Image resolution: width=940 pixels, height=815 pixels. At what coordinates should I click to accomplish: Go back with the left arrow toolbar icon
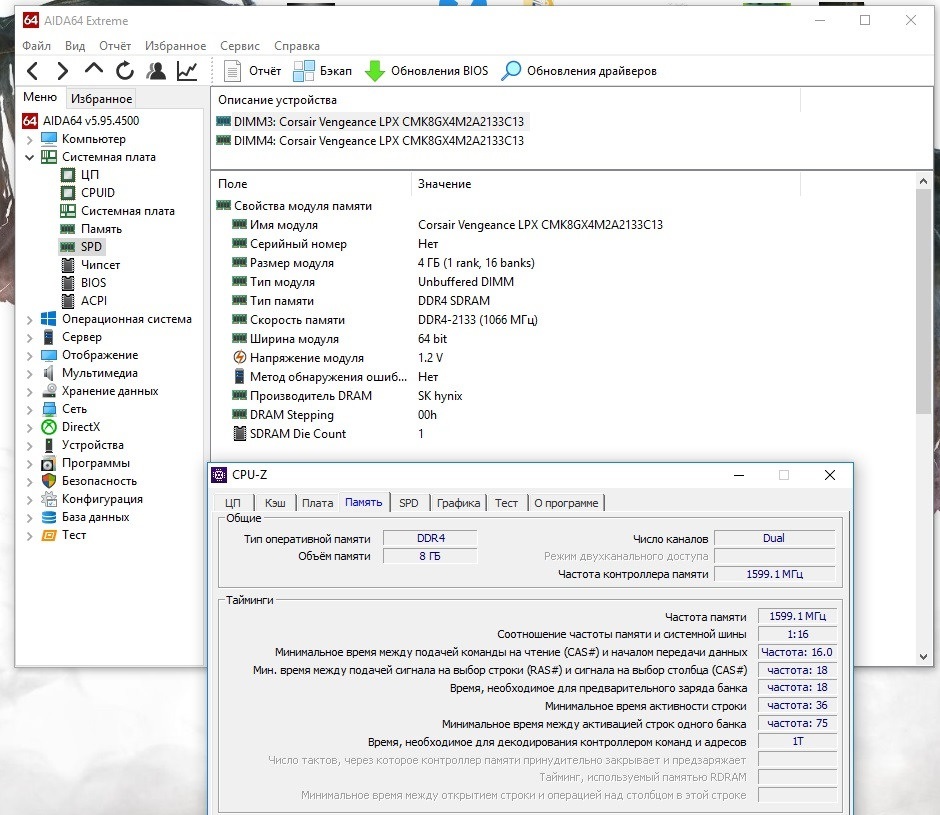tap(33, 71)
